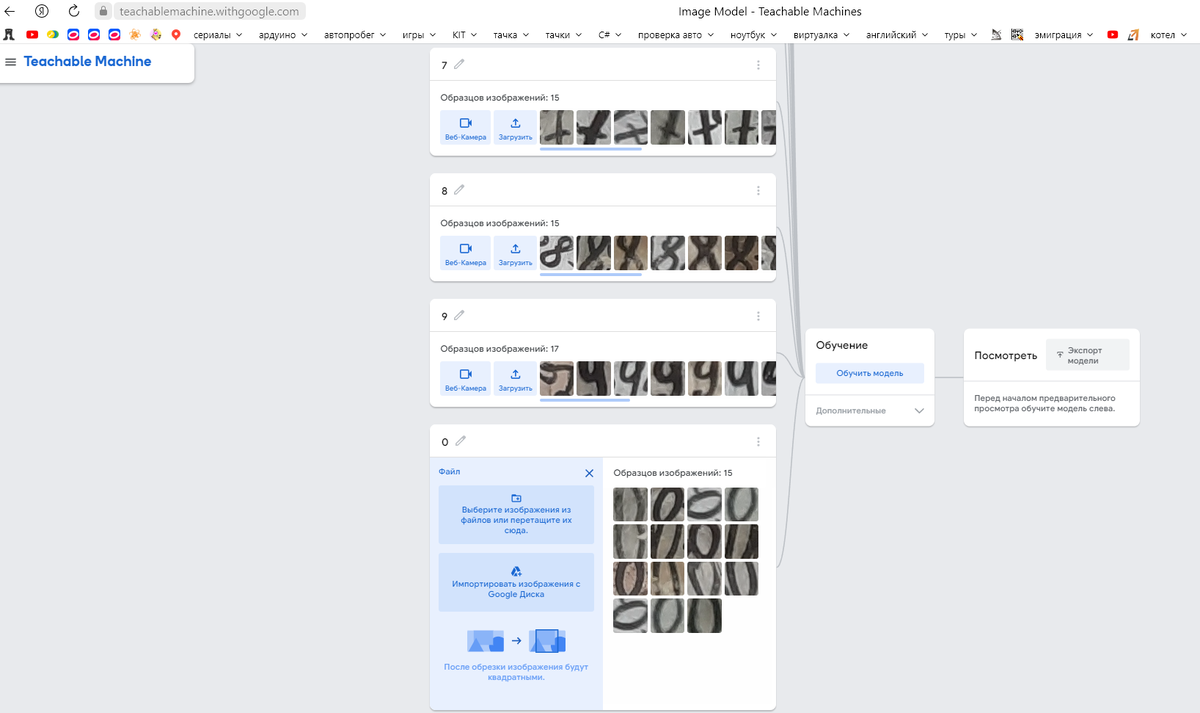Image resolution: width=1200 pixels, height=713 pixels.
Task: Open the сериалы bookmarks folder
Action: [x=218, y=34]
